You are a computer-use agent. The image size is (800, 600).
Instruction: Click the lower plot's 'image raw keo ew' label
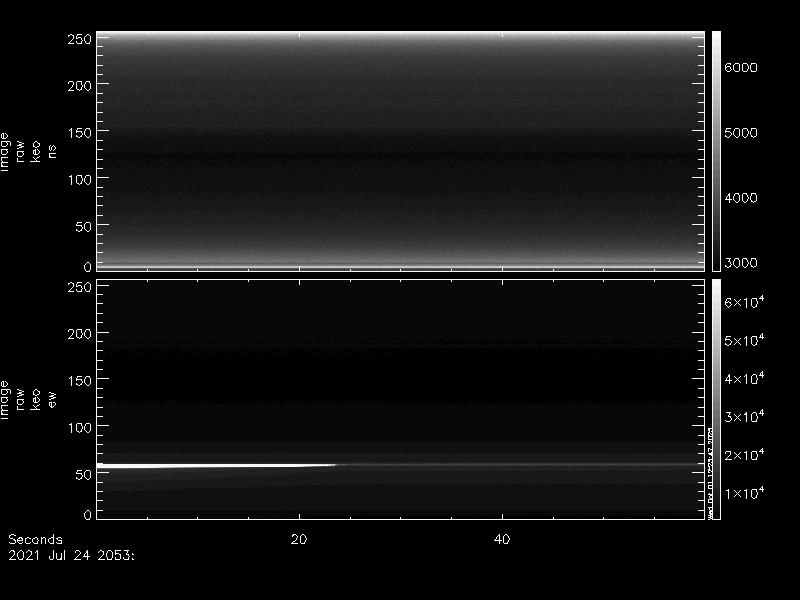coord(28,399)
